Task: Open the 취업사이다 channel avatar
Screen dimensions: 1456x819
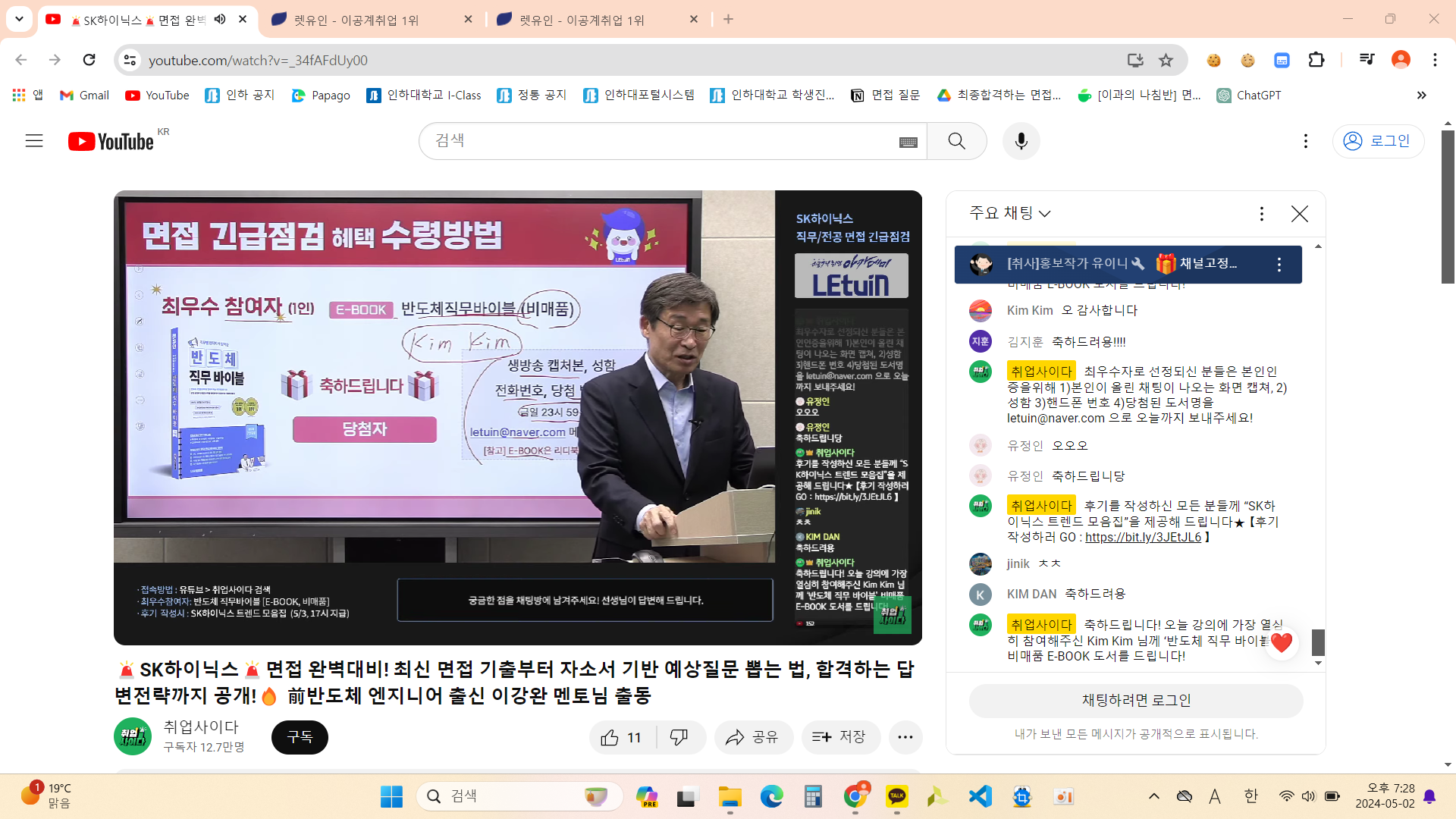Action: pos(133,736)
